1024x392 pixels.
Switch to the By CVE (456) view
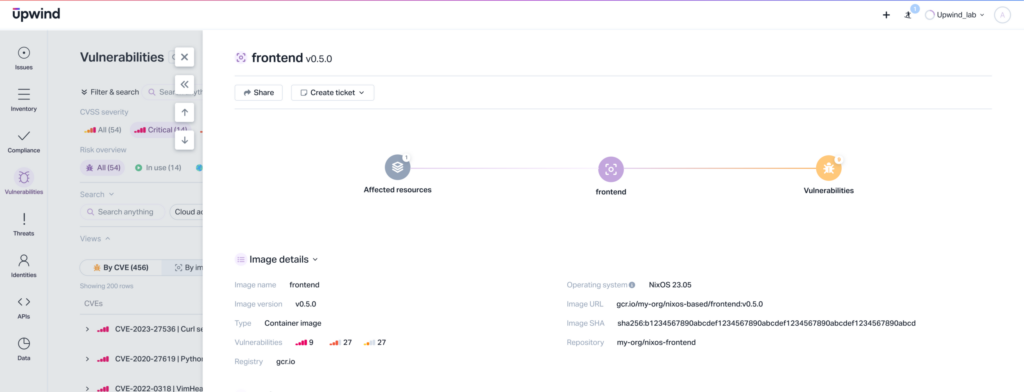tap(121, 267)
